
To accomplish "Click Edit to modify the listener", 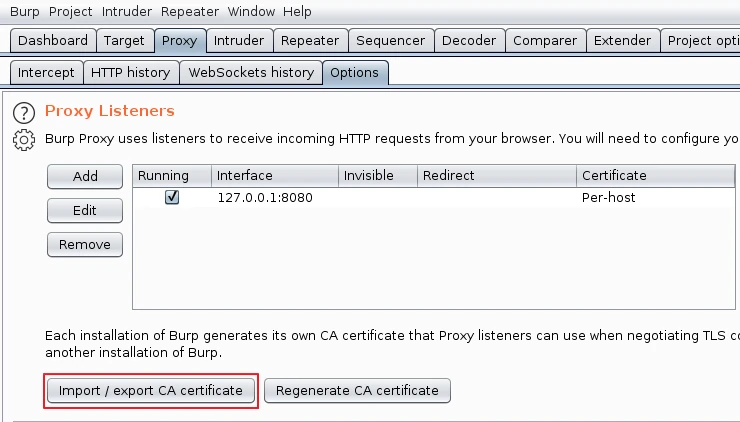I will click(x=85, y=211).
